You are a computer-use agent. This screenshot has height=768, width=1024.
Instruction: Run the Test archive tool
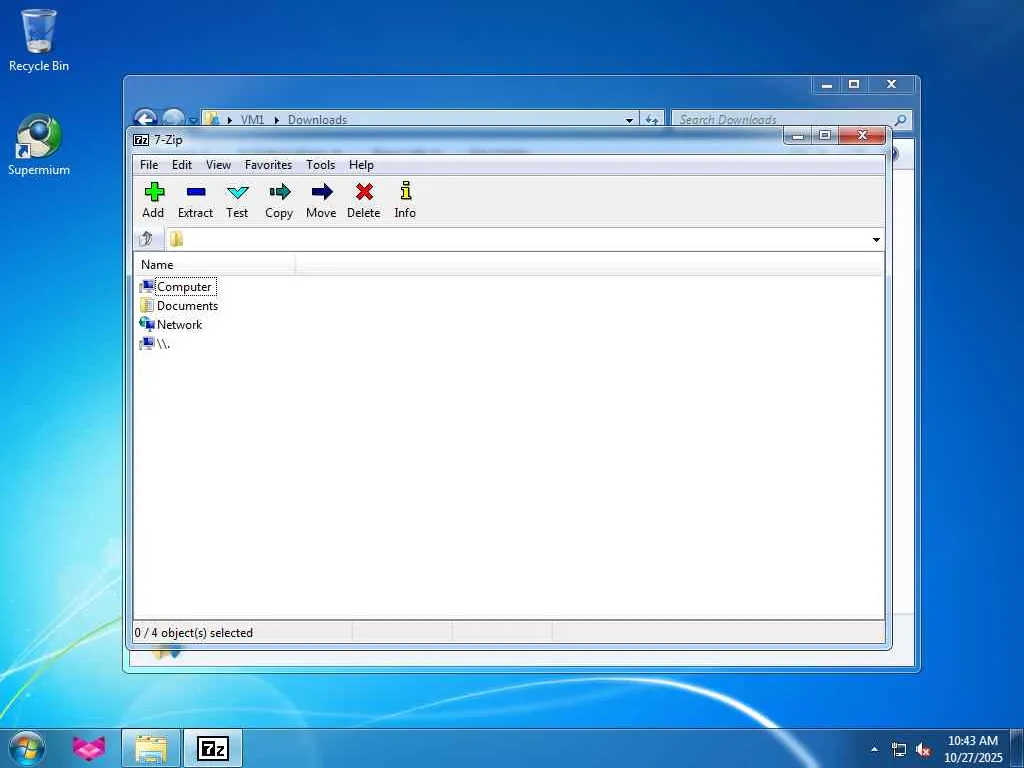click(237, 192)
